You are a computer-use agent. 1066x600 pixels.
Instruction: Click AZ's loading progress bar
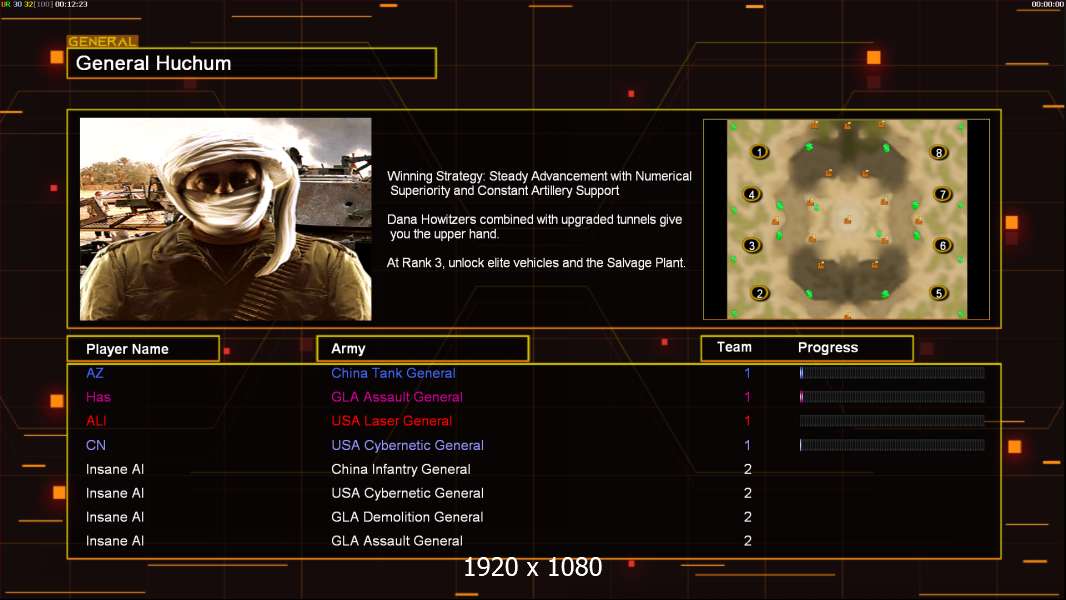point(892,372)
